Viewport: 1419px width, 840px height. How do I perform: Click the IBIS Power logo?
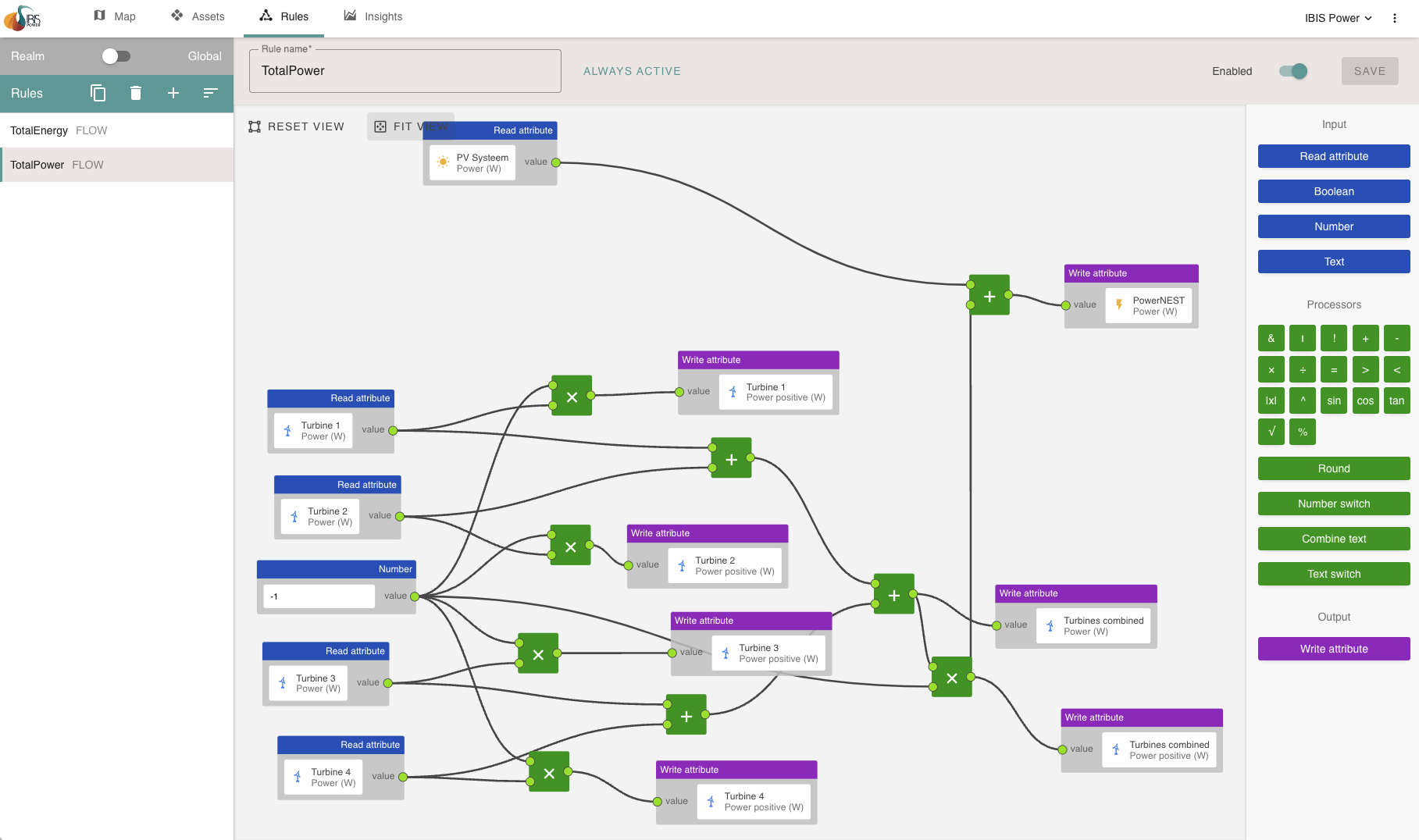tap(23, 17)
